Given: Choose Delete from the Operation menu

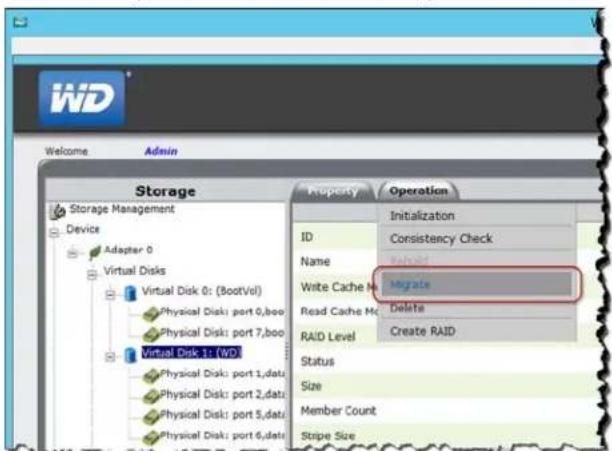Looking at the screenshot, I should pyautogui.click(x=476, y=308).
